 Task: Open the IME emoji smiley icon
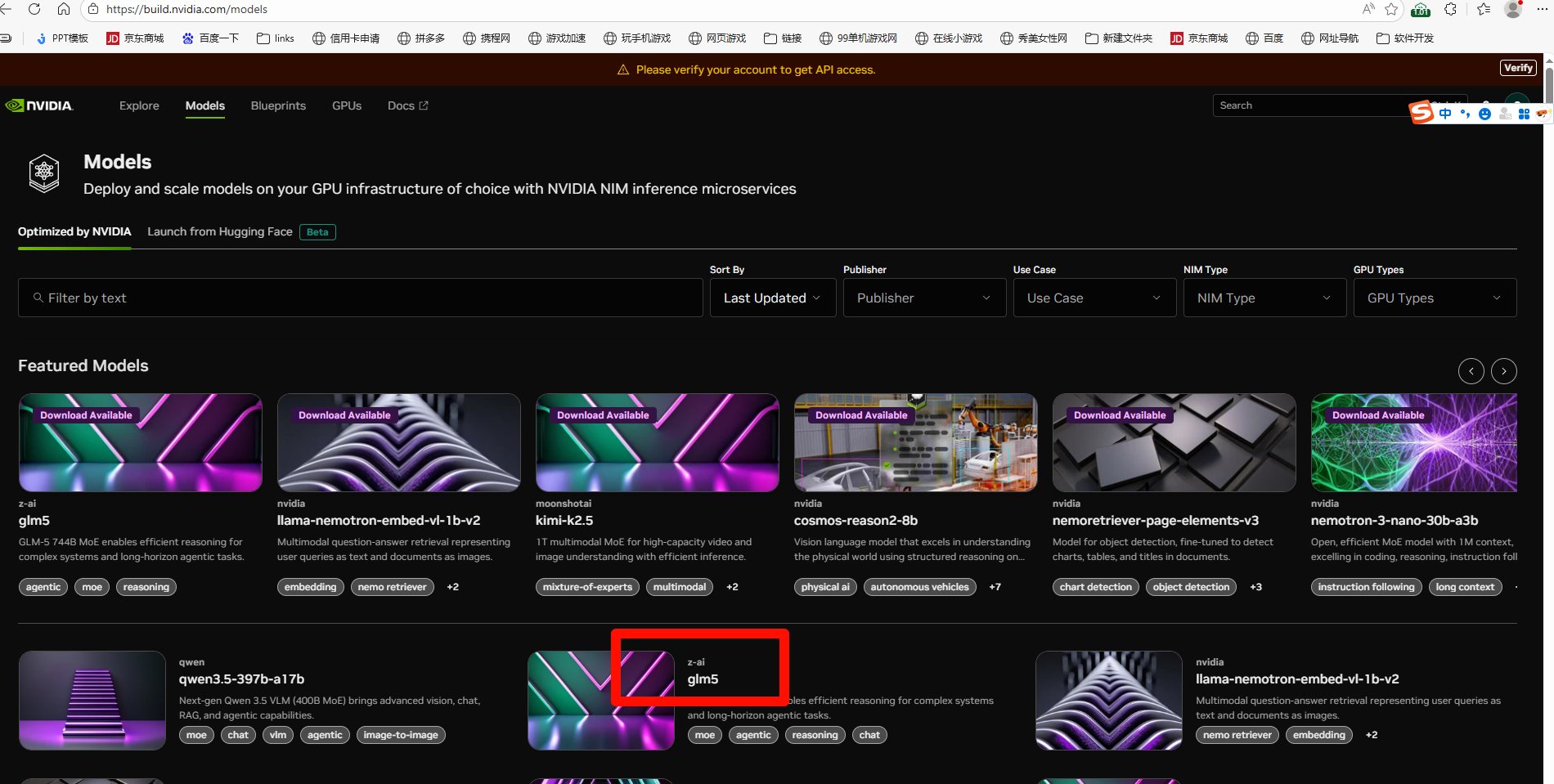(x=1484, y=114)
